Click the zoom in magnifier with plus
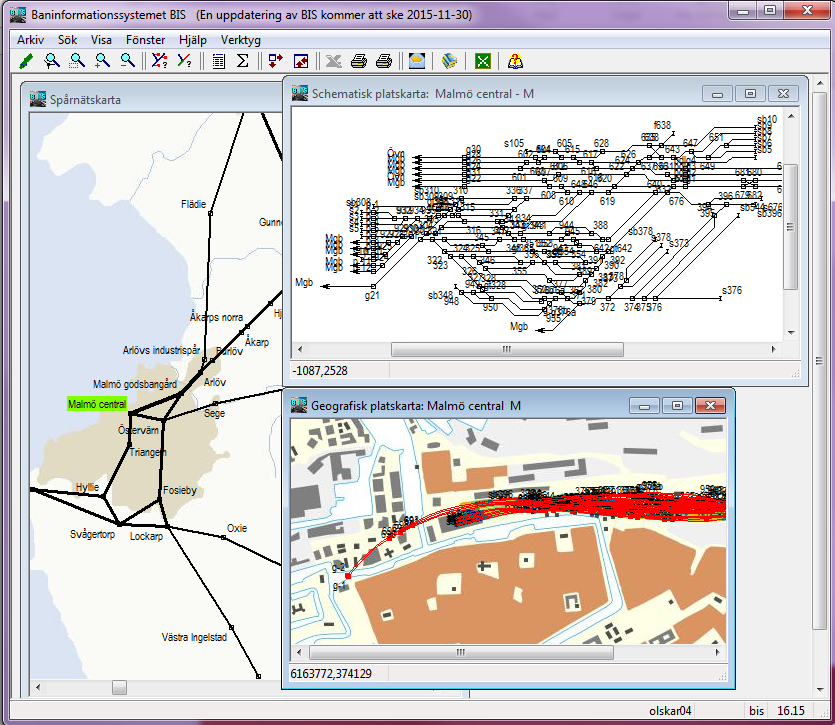835x725 pixels. pyautogui.click(x=102, y=61)
